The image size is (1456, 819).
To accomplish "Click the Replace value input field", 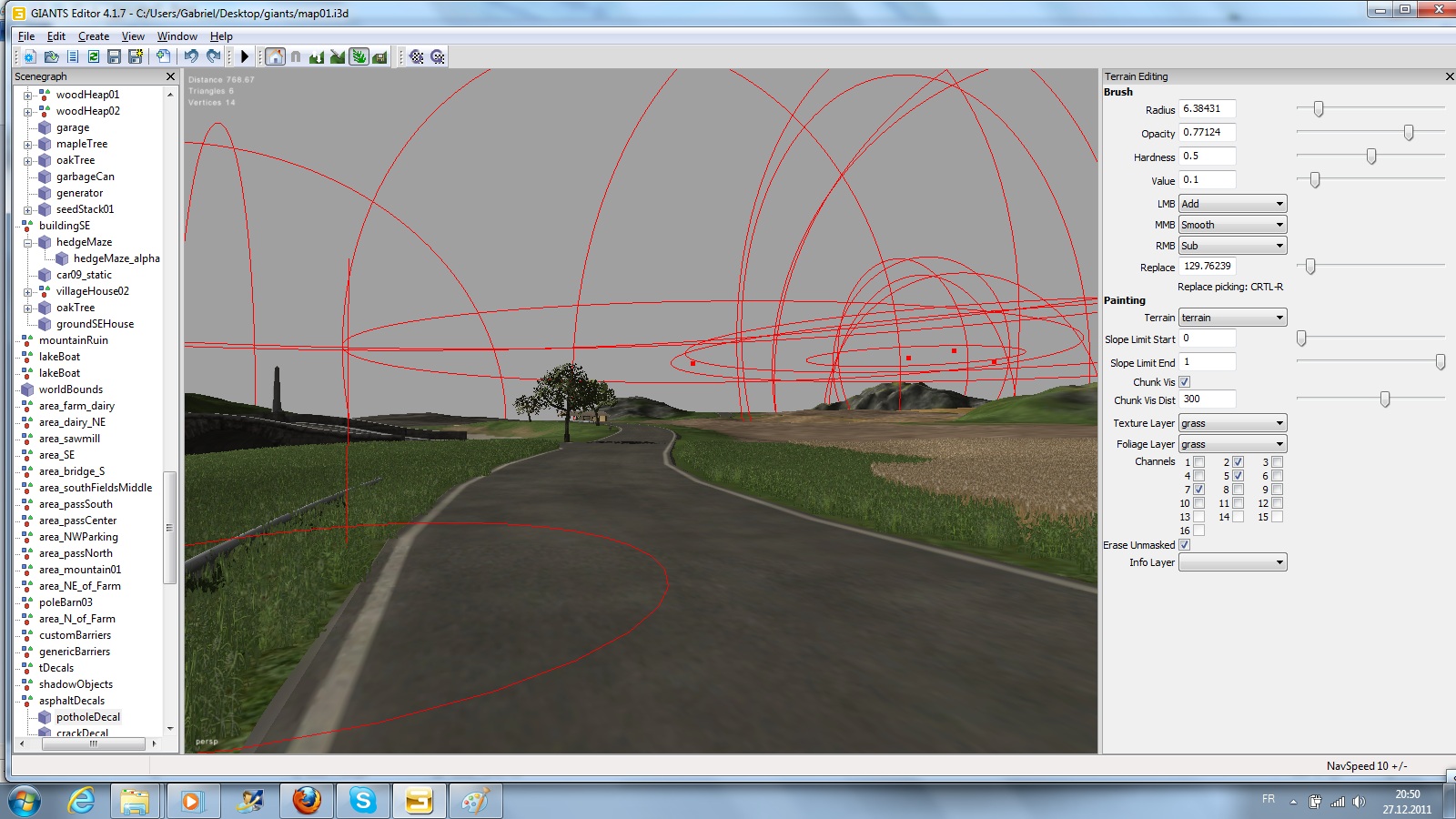I will tap(1208, 267).
